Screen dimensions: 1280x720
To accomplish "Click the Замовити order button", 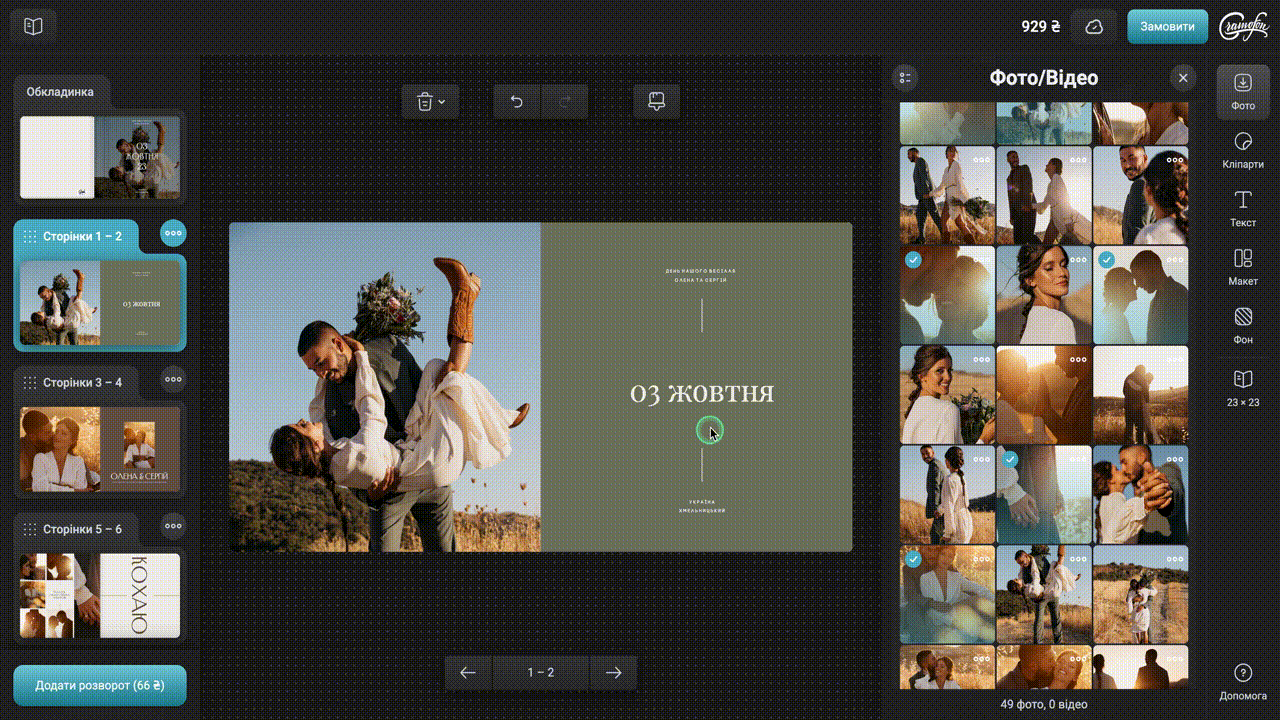I will click(x=1167, y=27).
